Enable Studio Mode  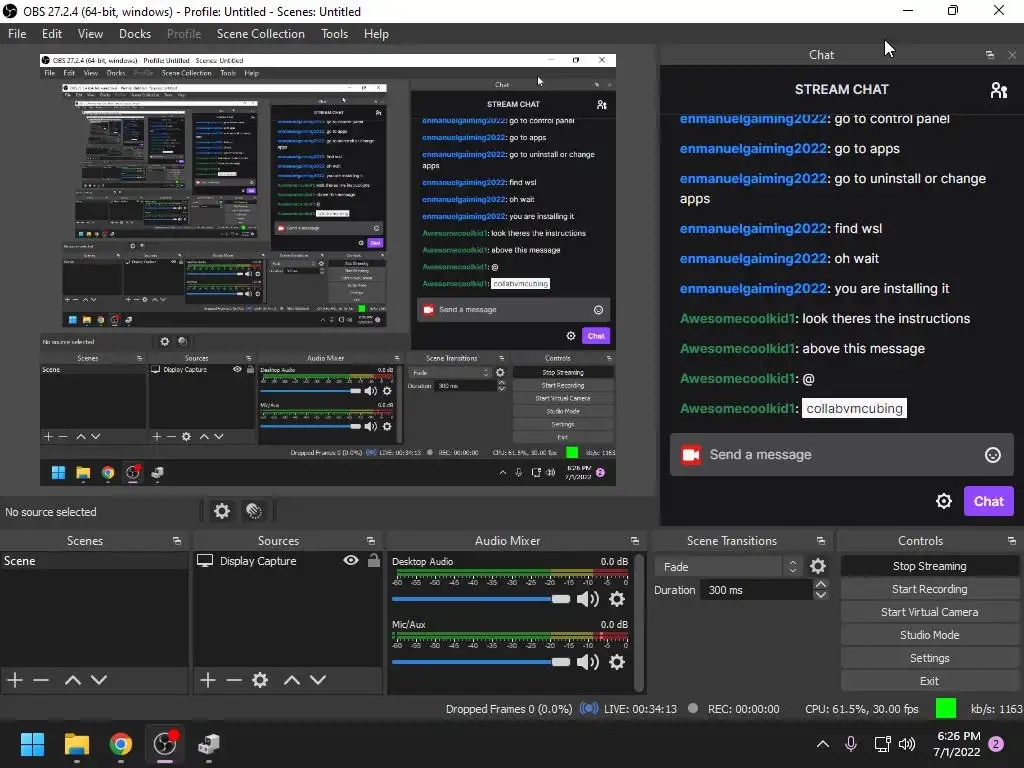tap(929, 635)
